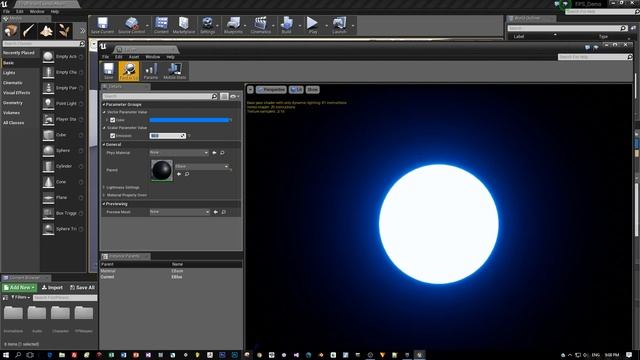Click Save Current in main toolbar

(x=102, y=25)
